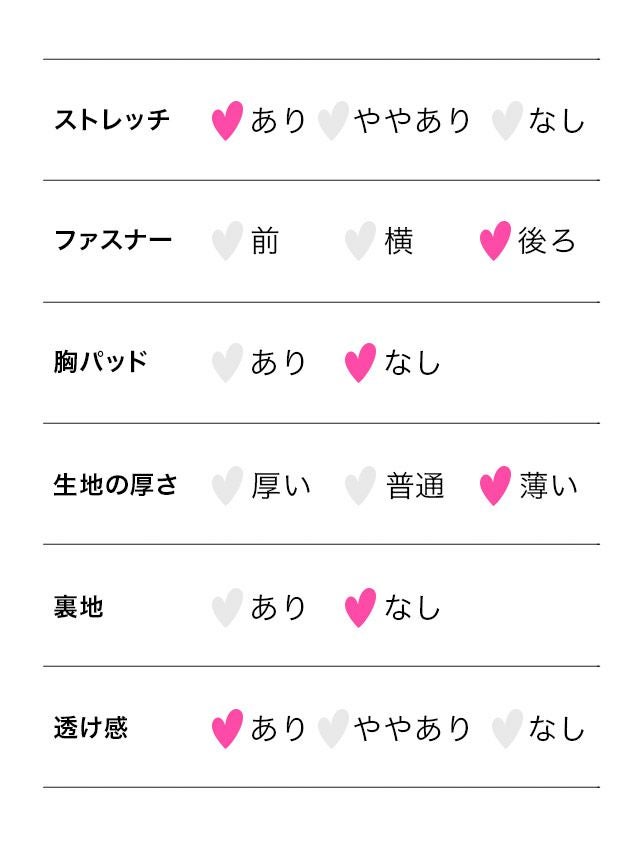This screenshot has width=640, height=854.
Task: Select the gray heart for 裏地 あり
Action: (x=228, y=608)
